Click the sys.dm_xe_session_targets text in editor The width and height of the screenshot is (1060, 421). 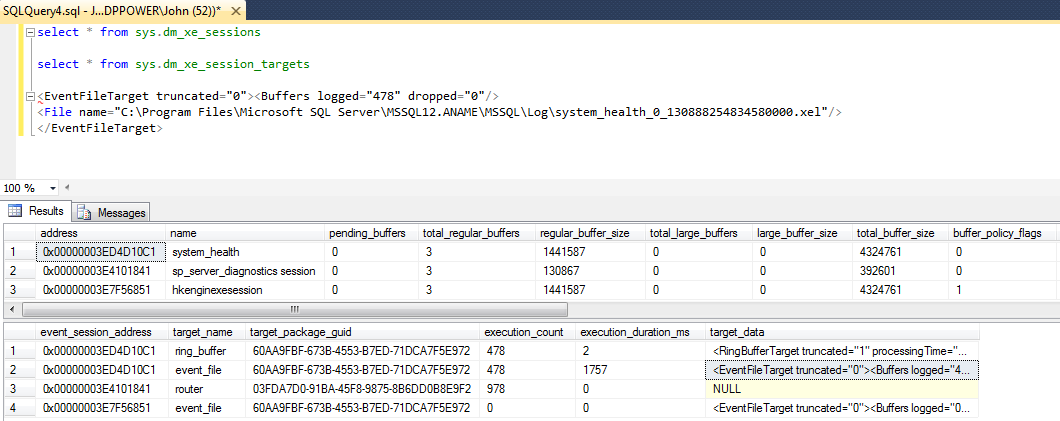click(222, 64)
